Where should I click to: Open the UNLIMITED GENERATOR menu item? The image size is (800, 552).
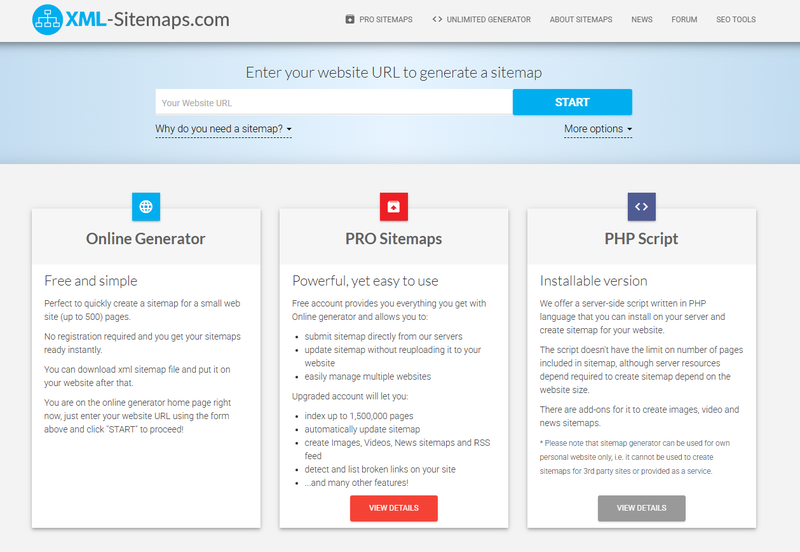(x=488, y=19)
